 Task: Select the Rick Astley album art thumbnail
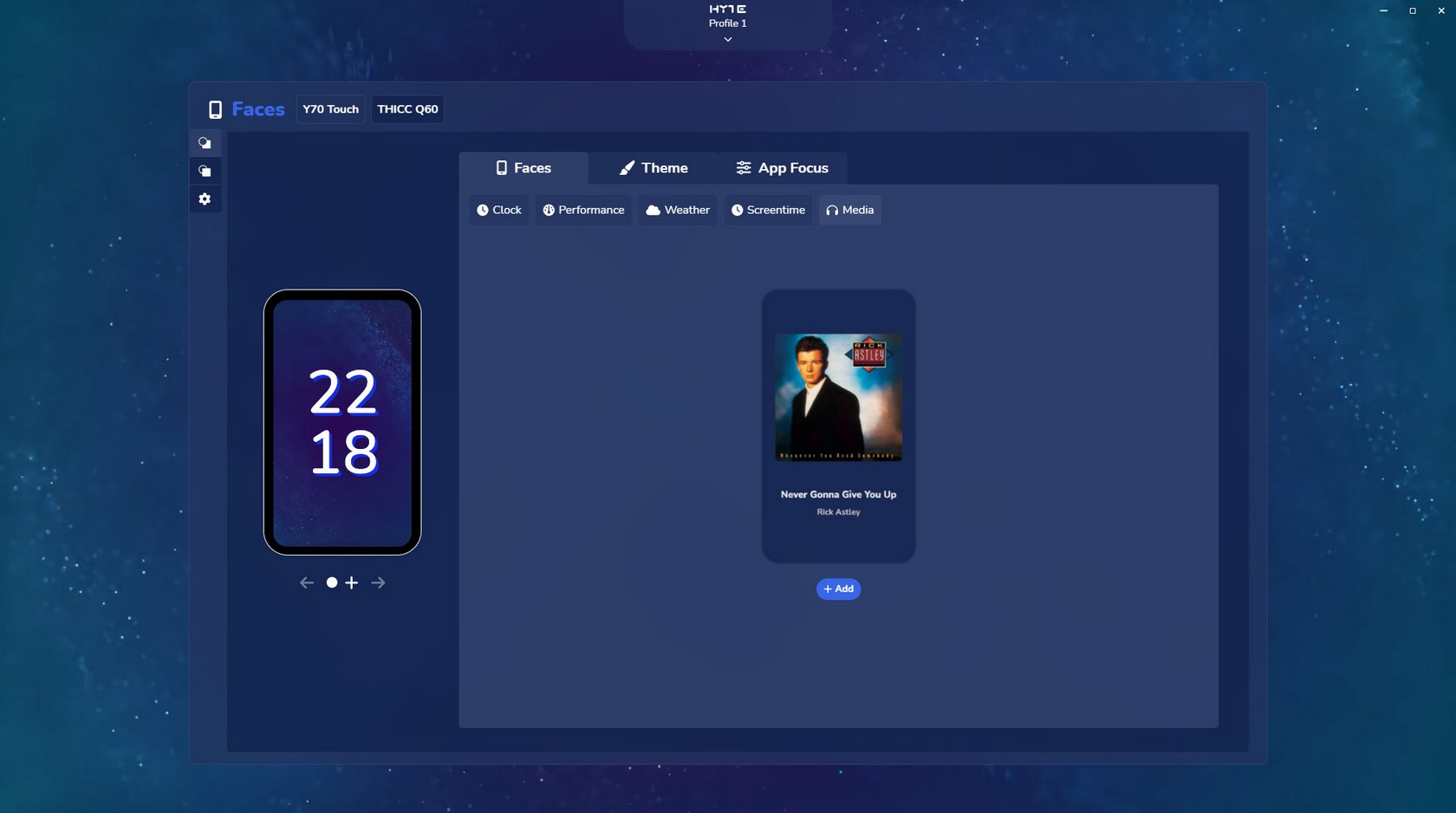838,397
